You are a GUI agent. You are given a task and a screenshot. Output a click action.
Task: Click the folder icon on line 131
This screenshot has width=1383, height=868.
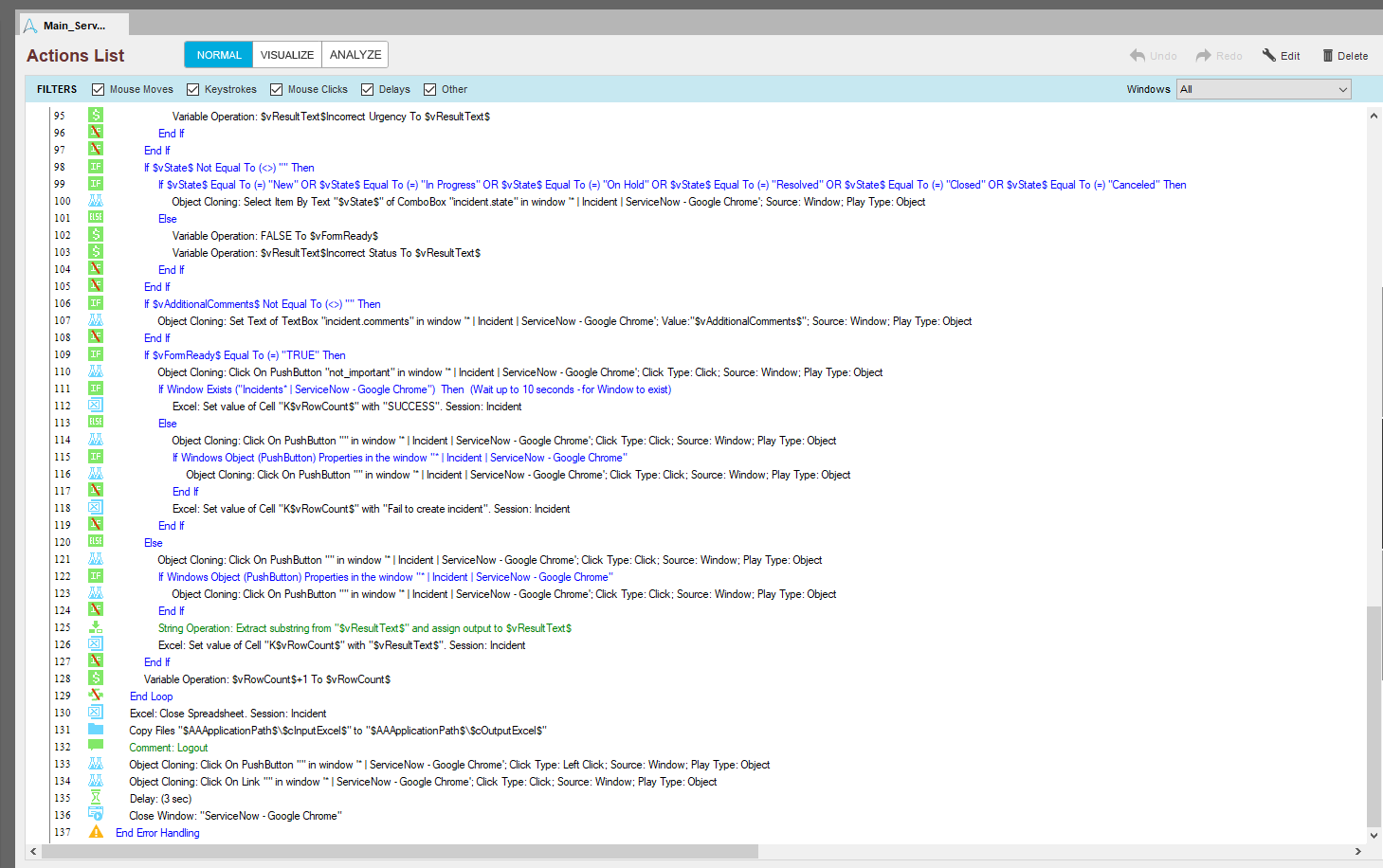96,730
